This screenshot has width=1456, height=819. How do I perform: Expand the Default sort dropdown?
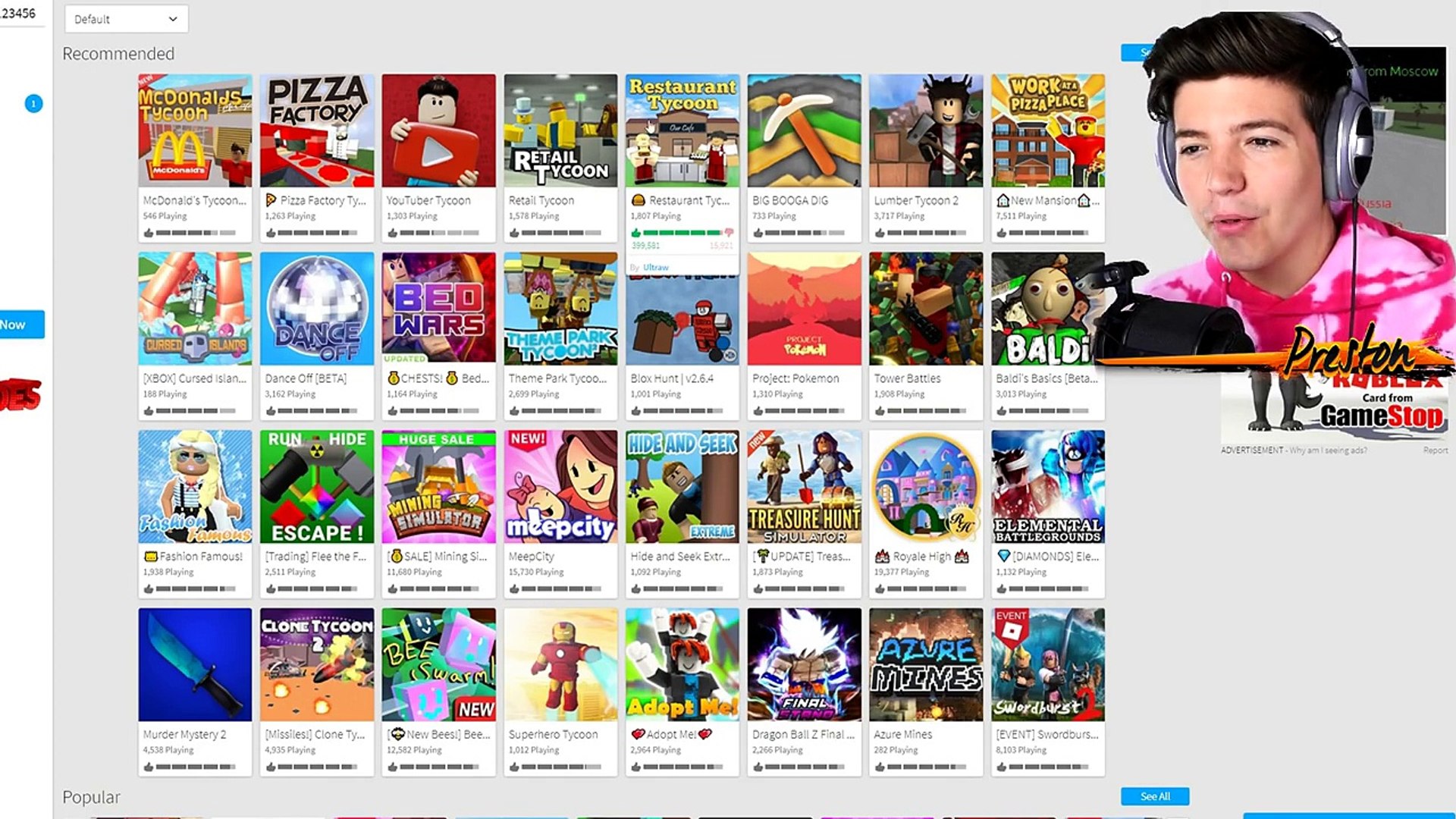127,19
